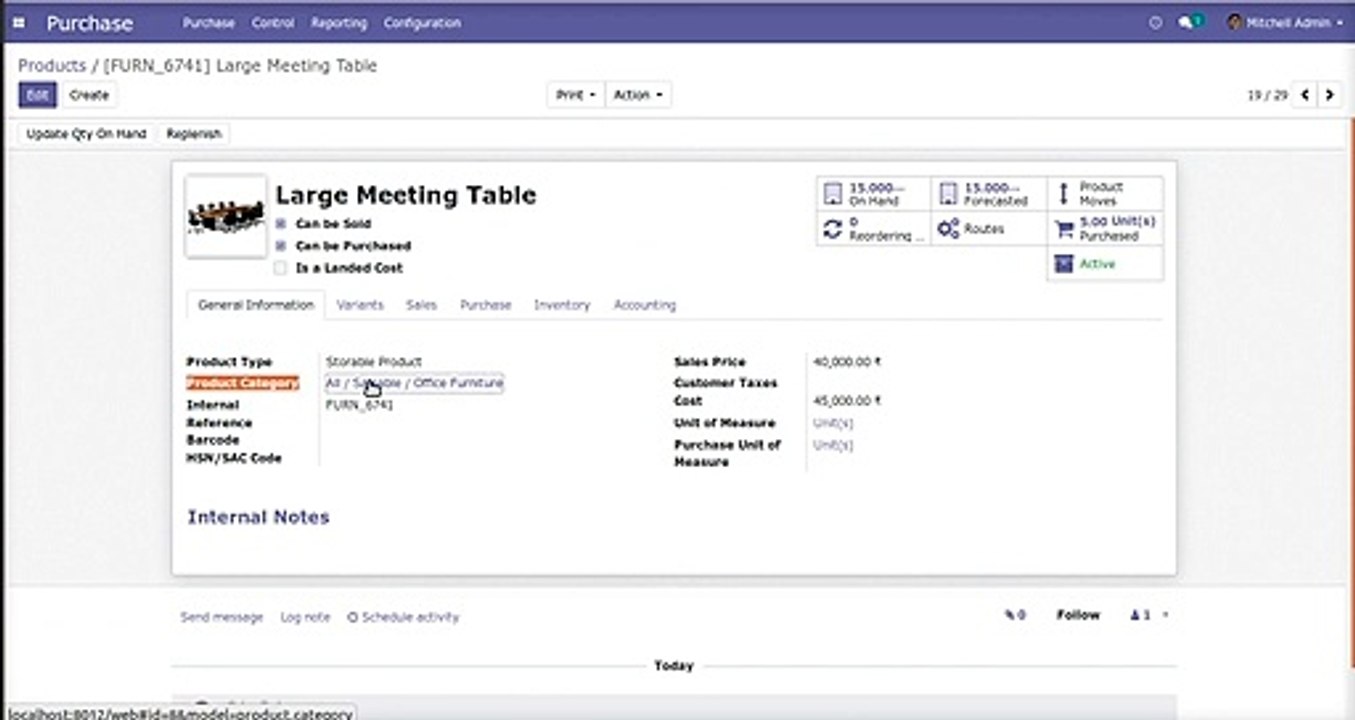The image size is (1355, 720).
Task: Click the 19 / 29 pager counter
Action: point(1267,96)
